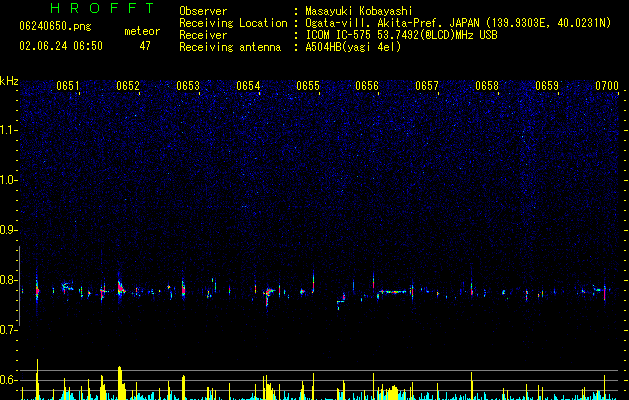Click the Receiving antenna label
The width and height of the screenshot is (629, 400).
230,47
